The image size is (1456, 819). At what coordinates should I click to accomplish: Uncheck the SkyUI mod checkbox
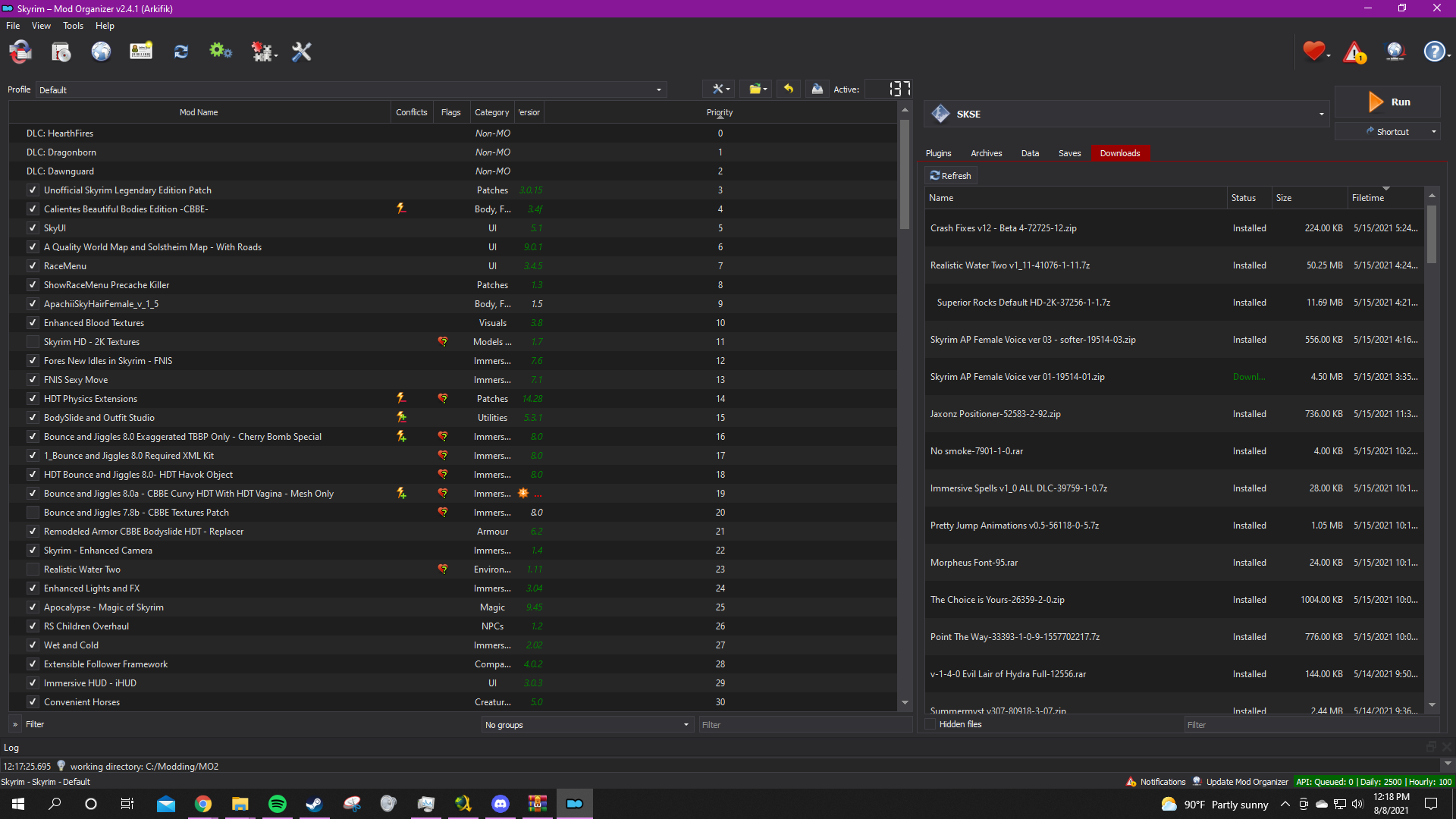click(33, 228)
